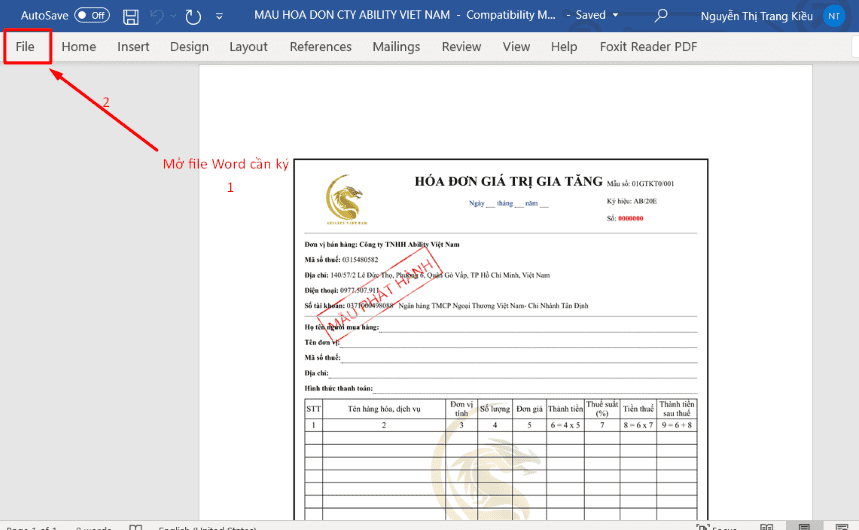The height and width of the screenshot is (530, 859).
Task: Click the Mẫu số: 01GTKT0/001 text
Action: pyautogui.click(x=640, y=184)
